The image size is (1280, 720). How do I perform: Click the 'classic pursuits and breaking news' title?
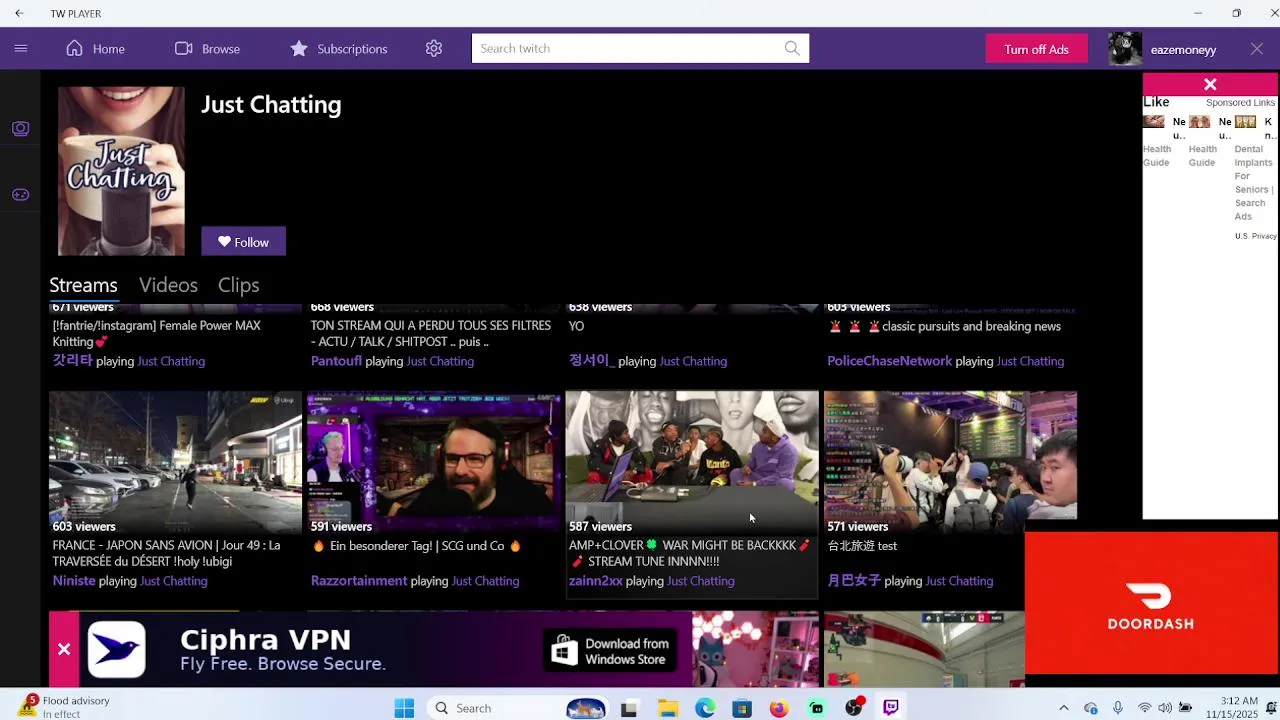pos(944,326)
